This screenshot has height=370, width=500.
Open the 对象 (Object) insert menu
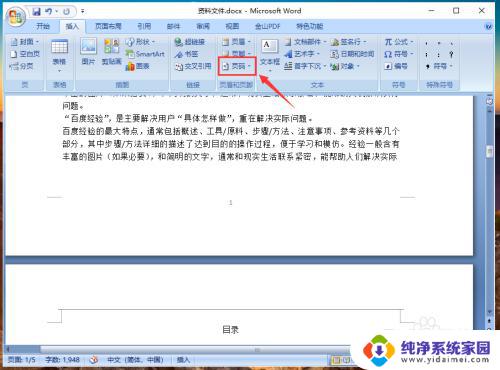pyautogui.click(x=345, y=66)
